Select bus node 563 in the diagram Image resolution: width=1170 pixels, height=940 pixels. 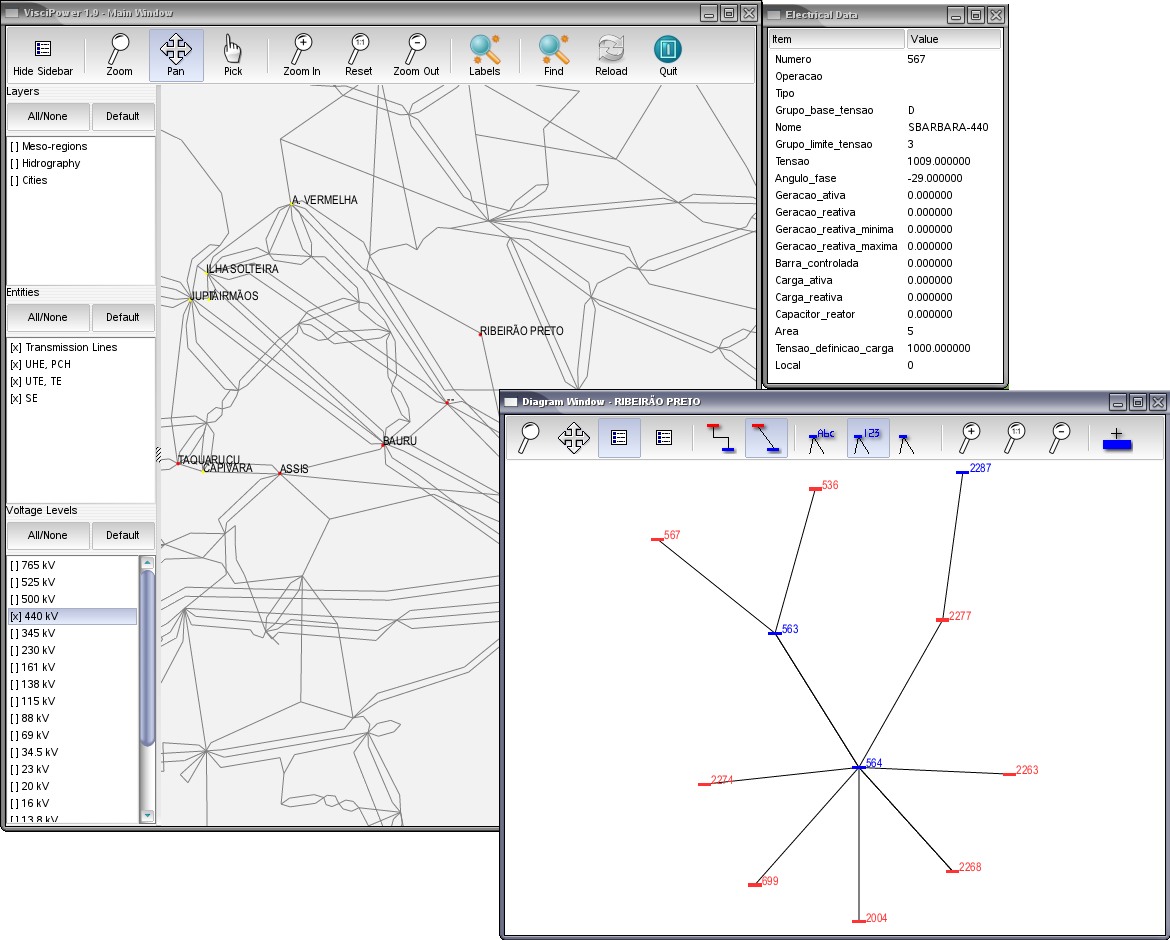[x=775, y=633]
